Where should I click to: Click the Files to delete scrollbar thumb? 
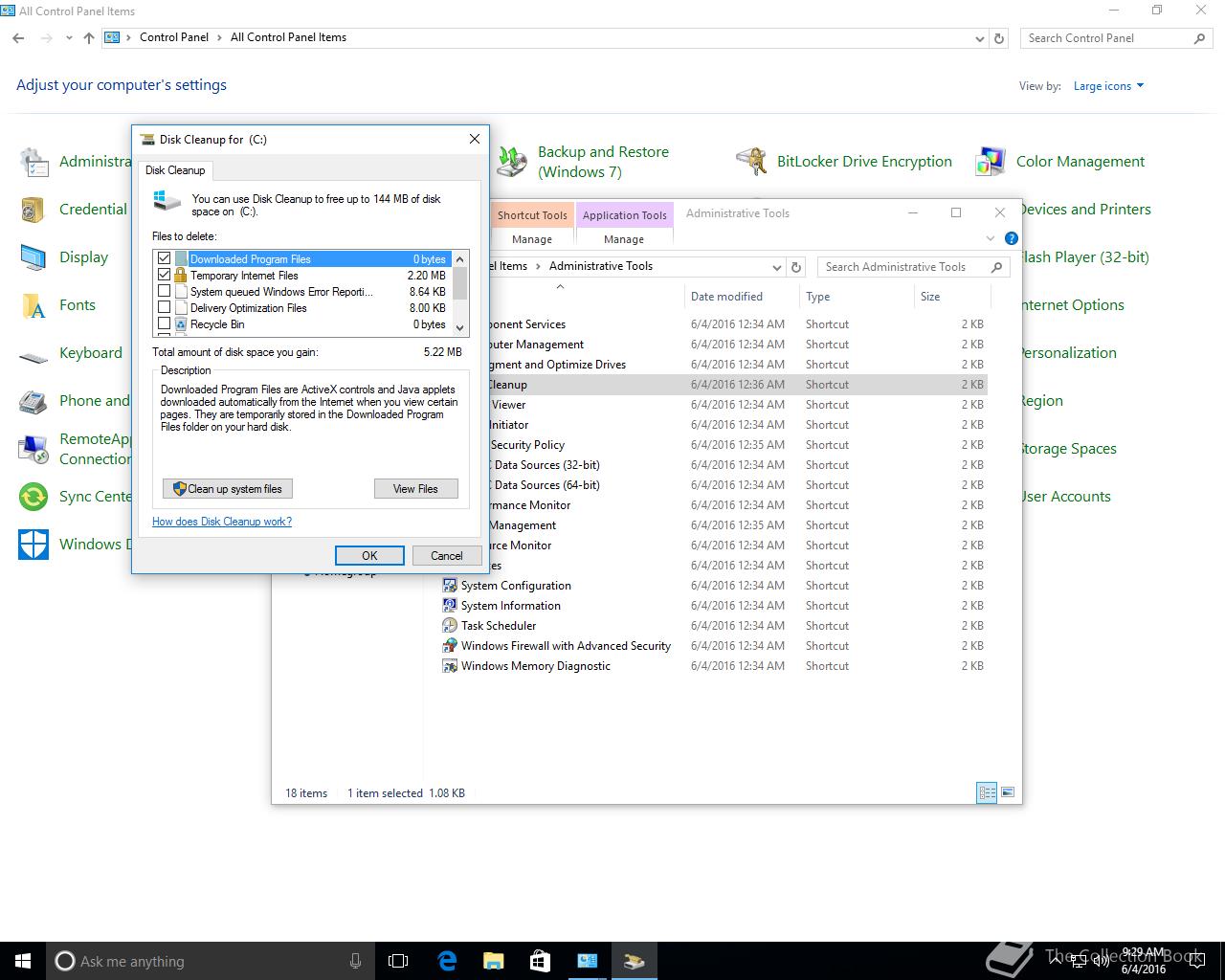tap(459, 283)
